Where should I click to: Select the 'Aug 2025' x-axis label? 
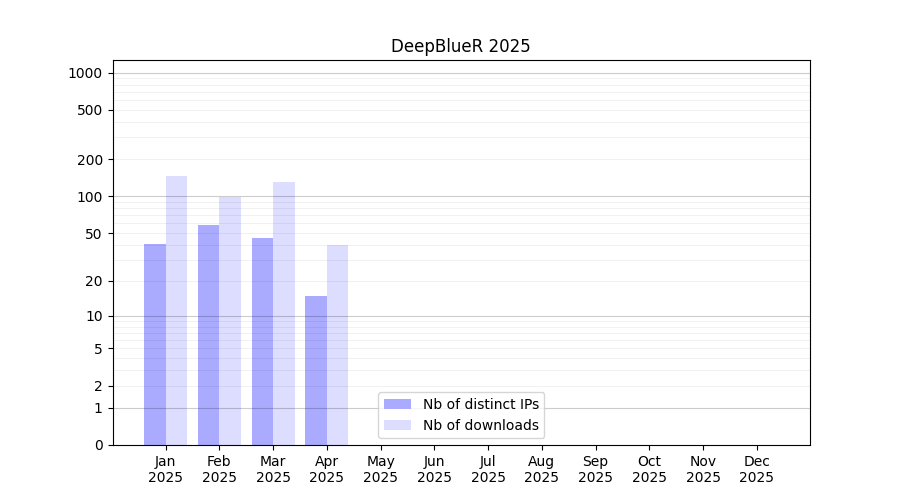click(x=541, y=469)
